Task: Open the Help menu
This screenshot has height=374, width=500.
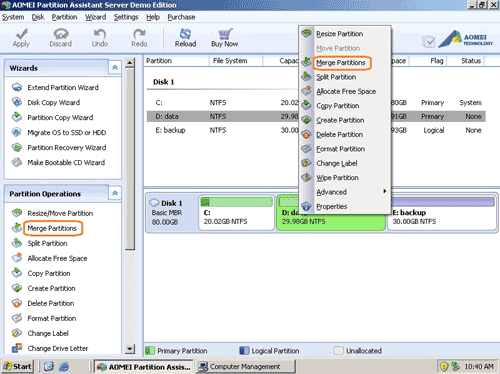Action: coord(153,17)
